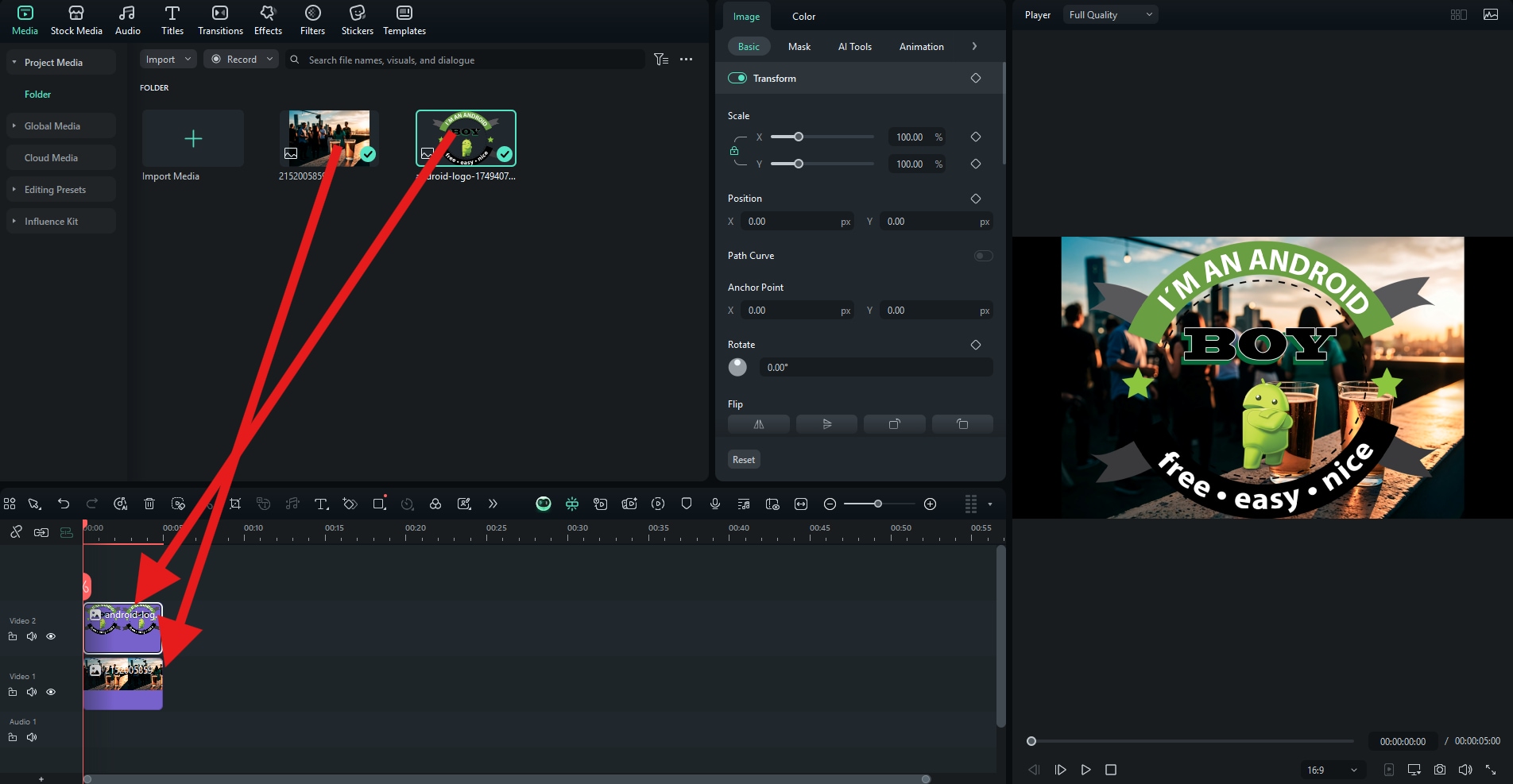Enter fullscreen preview in the player
This screenshot has width=1513, height=784.
[x=1491, y=770]
